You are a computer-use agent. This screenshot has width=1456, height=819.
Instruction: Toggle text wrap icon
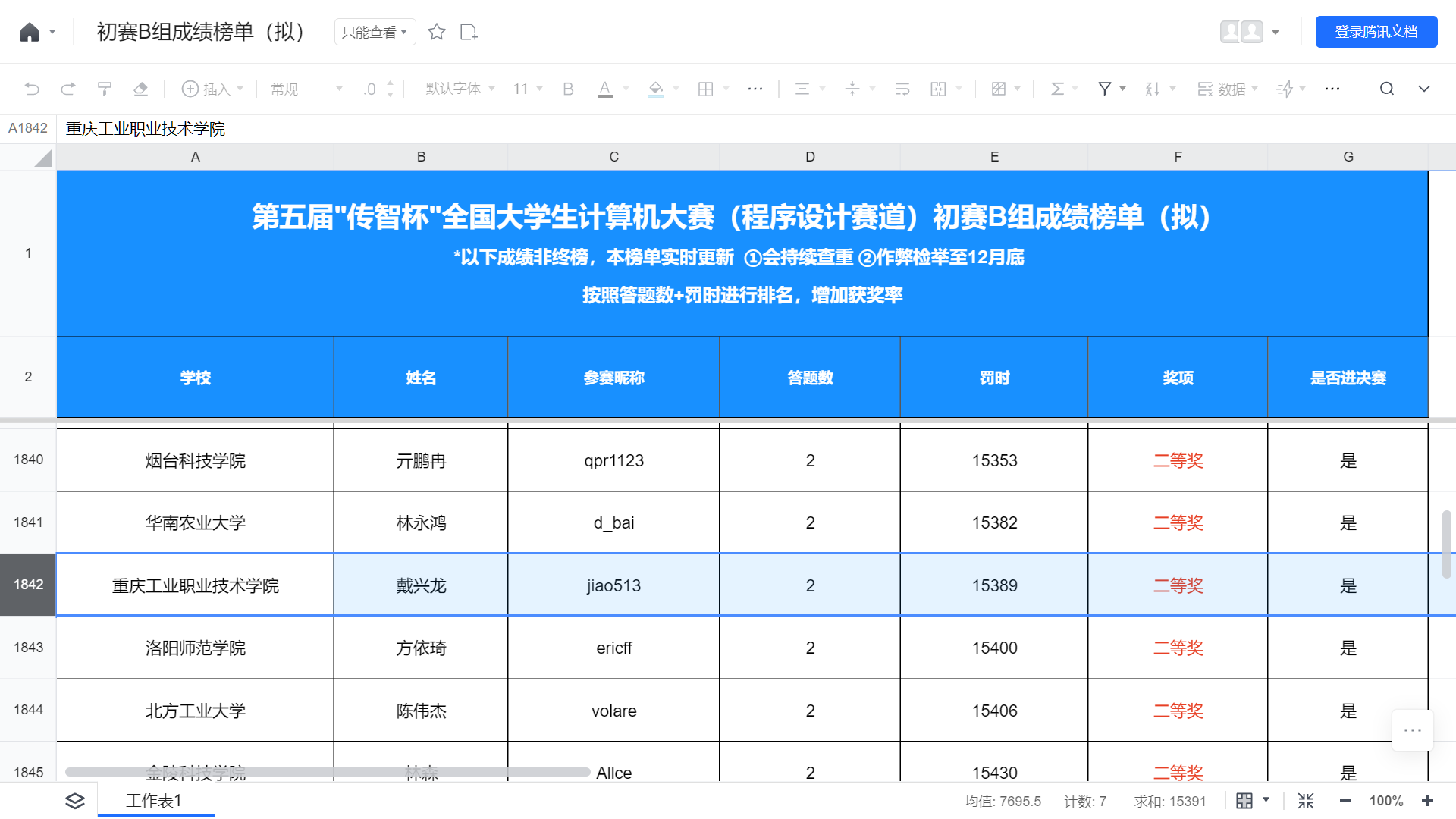(x=902, y=89)
